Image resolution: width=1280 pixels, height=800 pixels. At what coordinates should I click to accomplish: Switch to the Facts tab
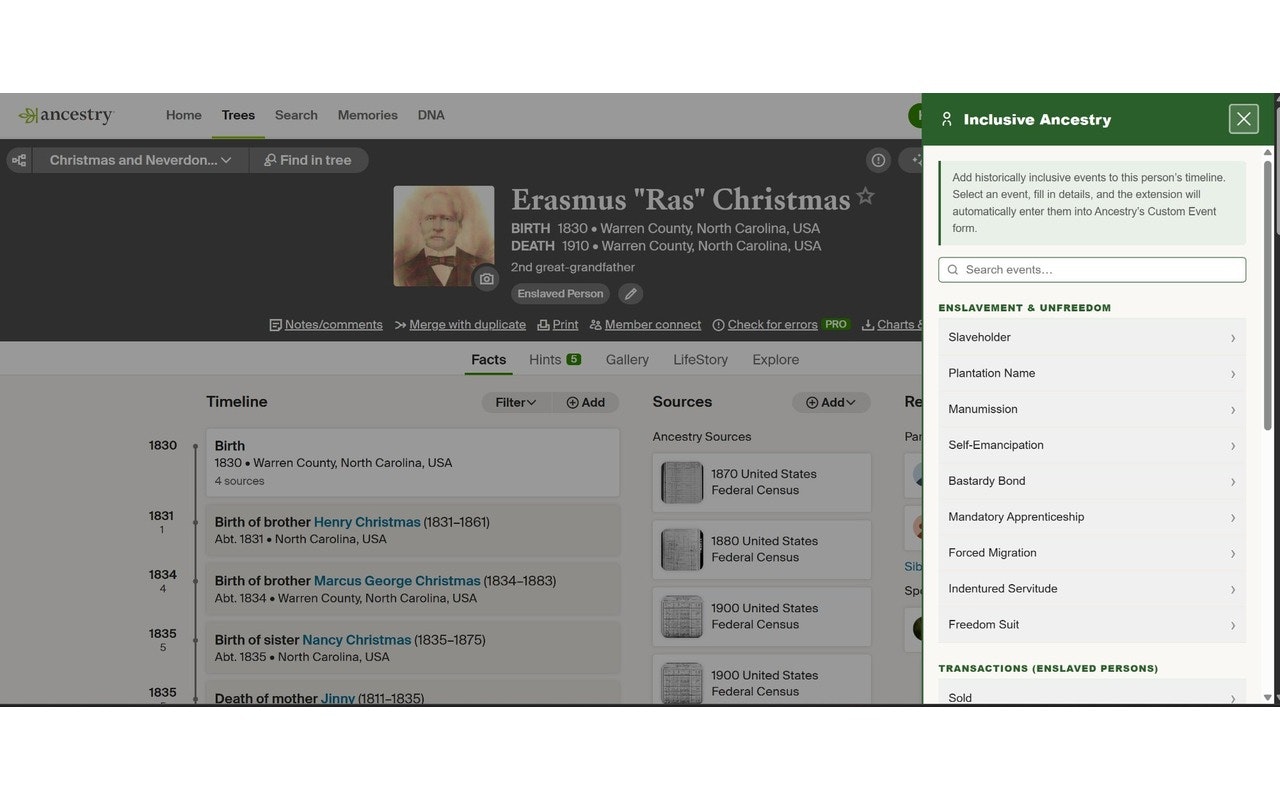click(489, 360)
